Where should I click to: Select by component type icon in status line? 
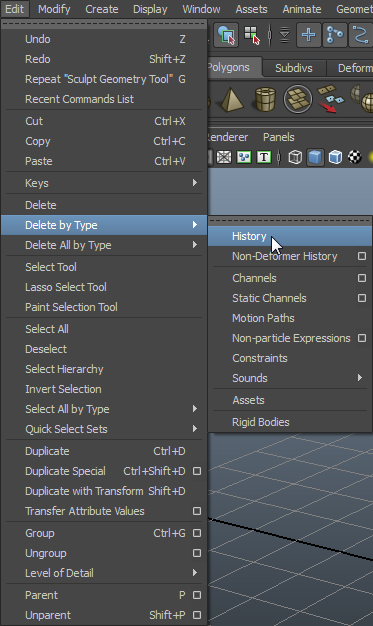pos(252,36)
